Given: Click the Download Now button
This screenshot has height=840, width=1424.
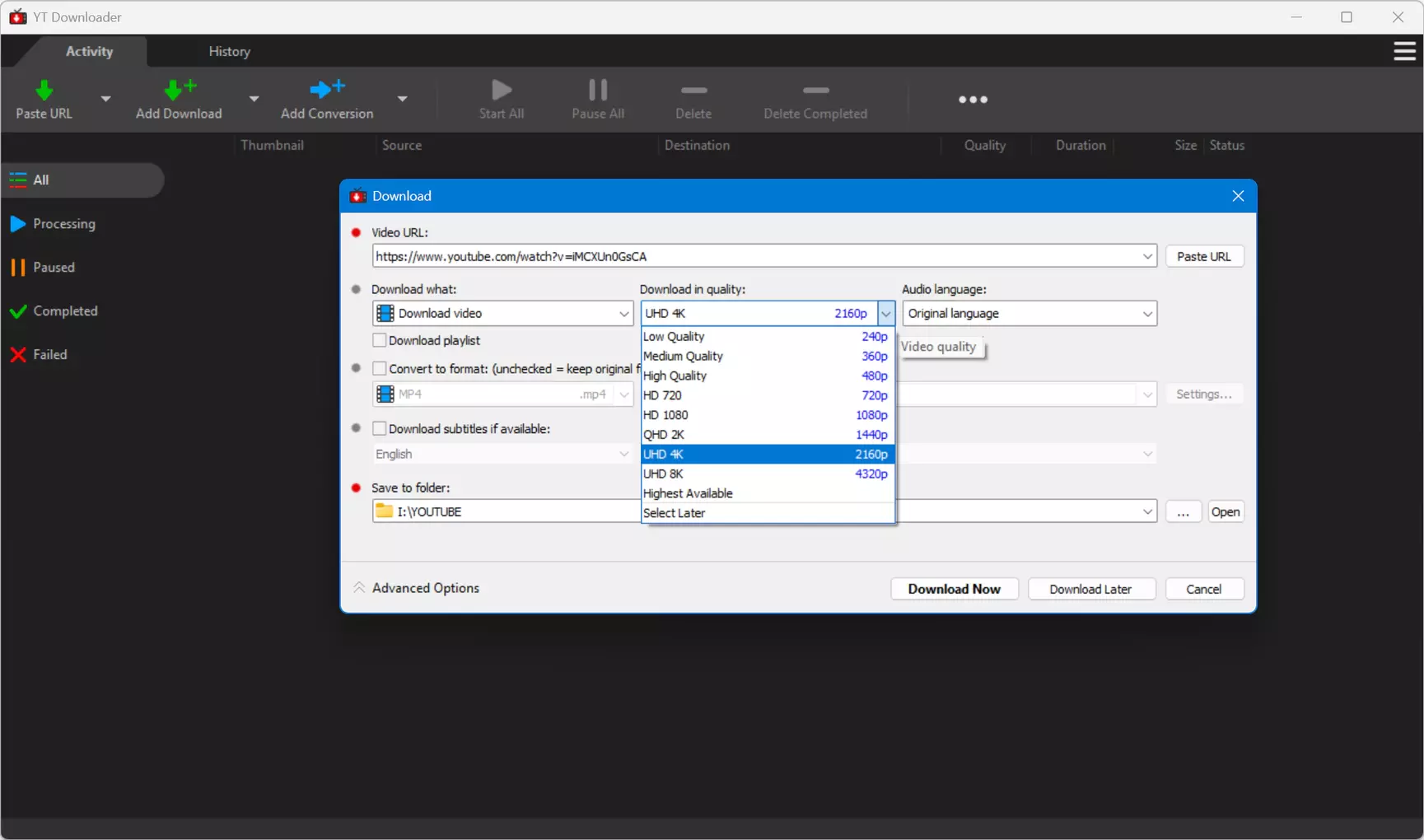Looking at the screenshot, I should 955,589.
